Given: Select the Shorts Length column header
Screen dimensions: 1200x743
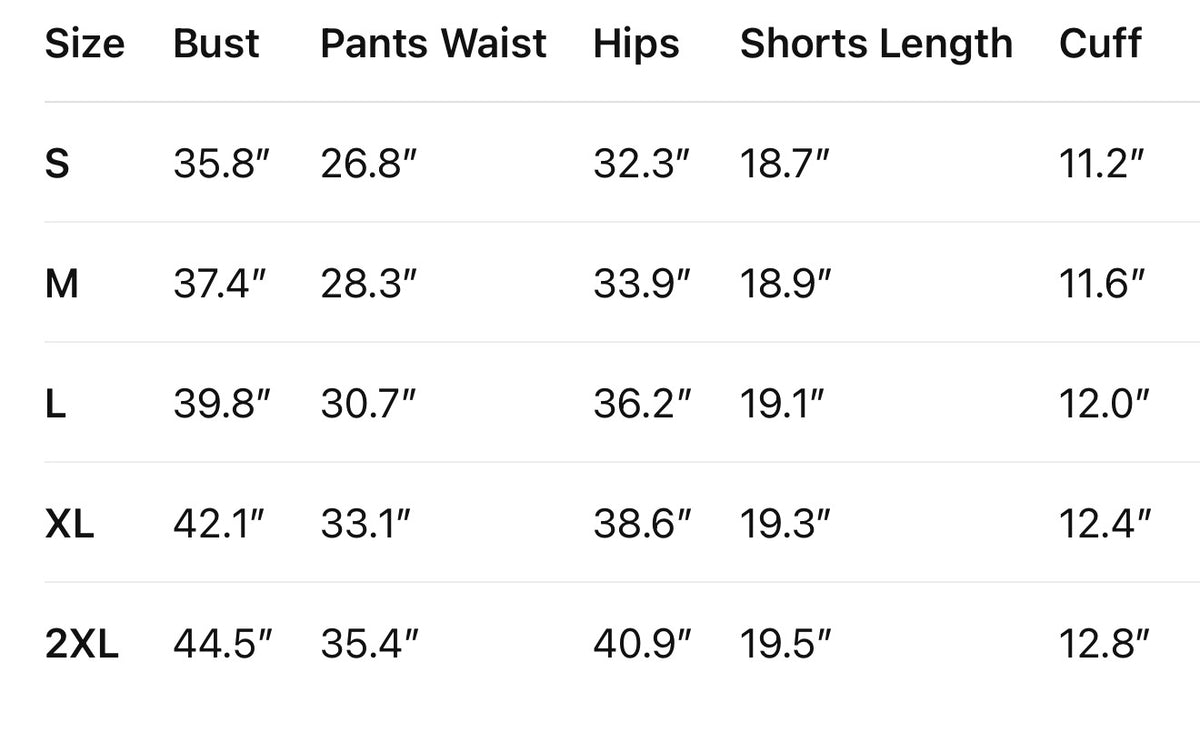Looking at the screenshot, I should [876, 45].
